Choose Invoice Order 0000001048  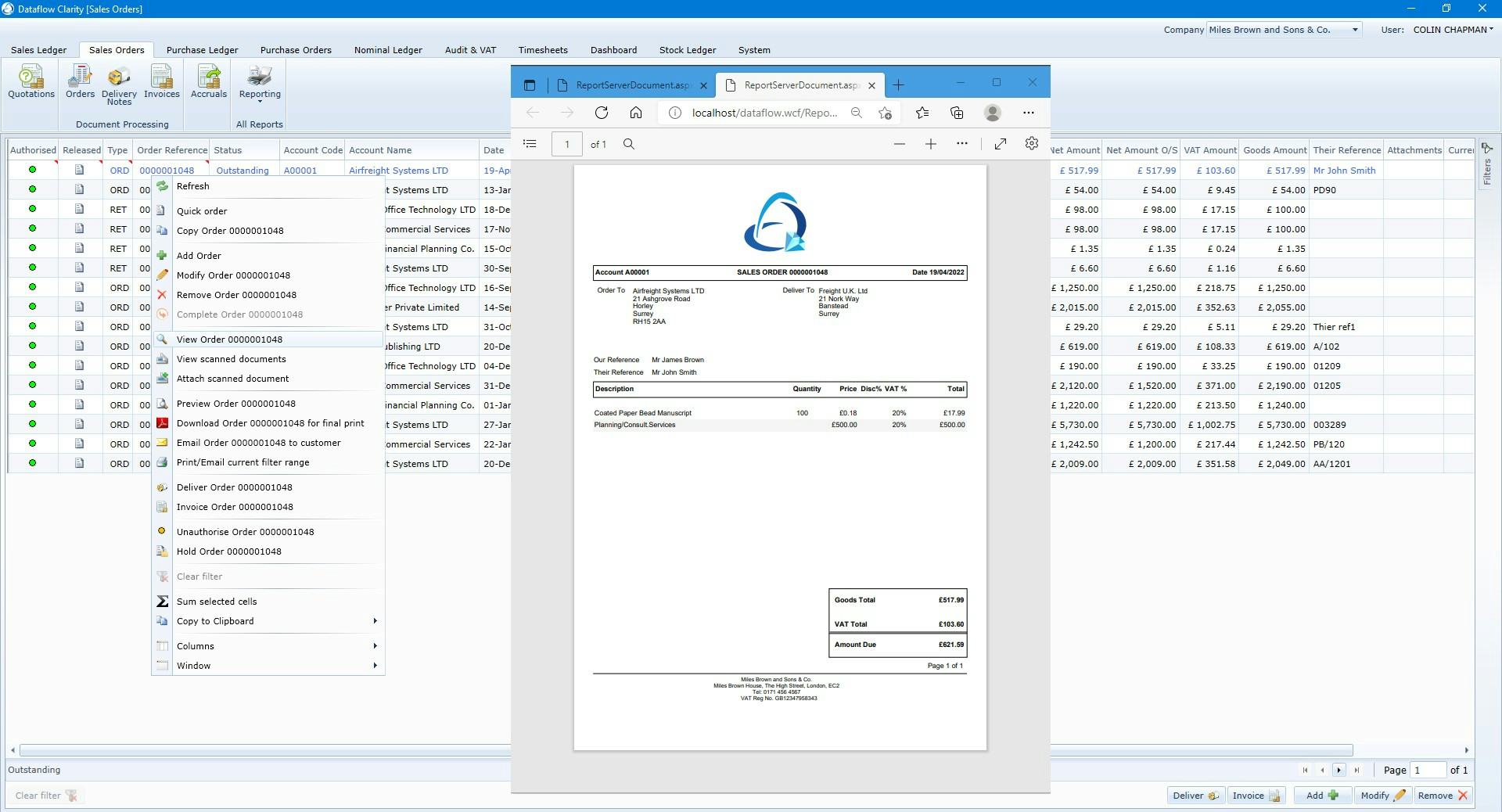[268, 507]
